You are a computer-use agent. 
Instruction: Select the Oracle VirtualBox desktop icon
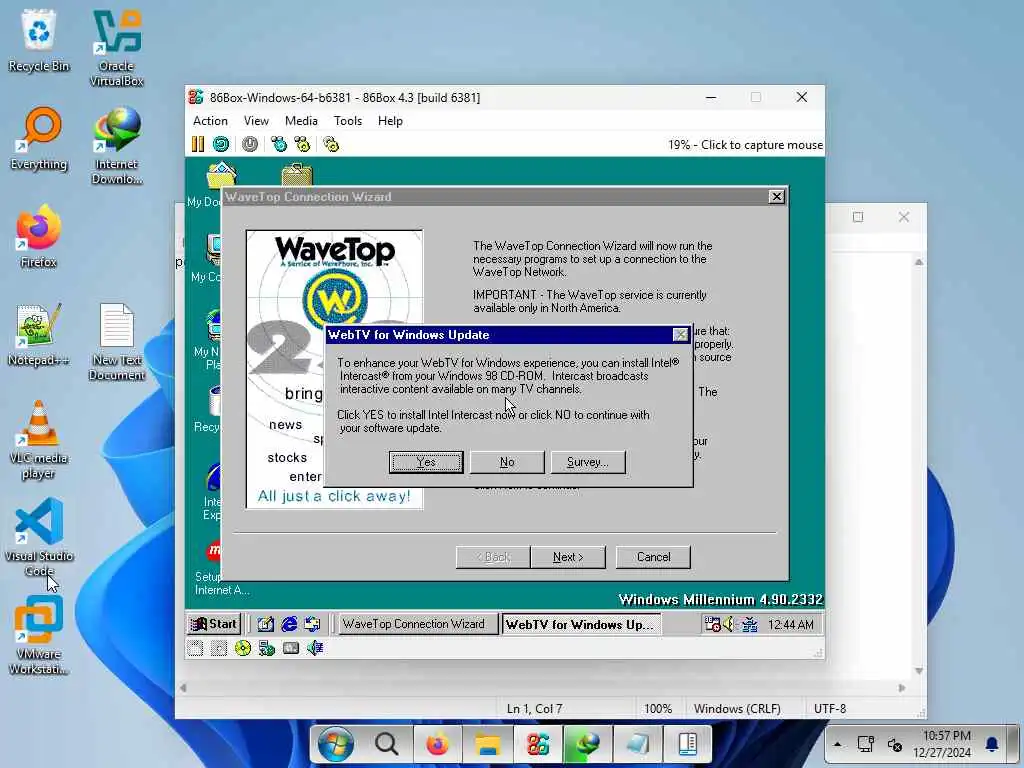(116, 48)
